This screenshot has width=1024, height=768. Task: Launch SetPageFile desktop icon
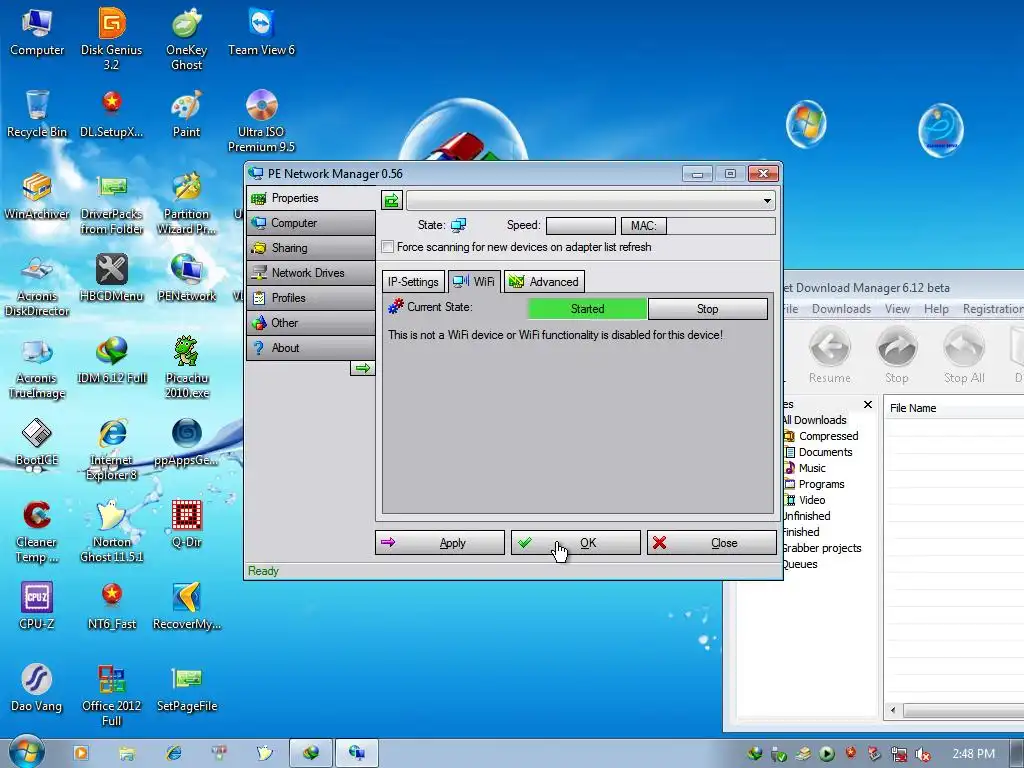(x=186, y=689)
